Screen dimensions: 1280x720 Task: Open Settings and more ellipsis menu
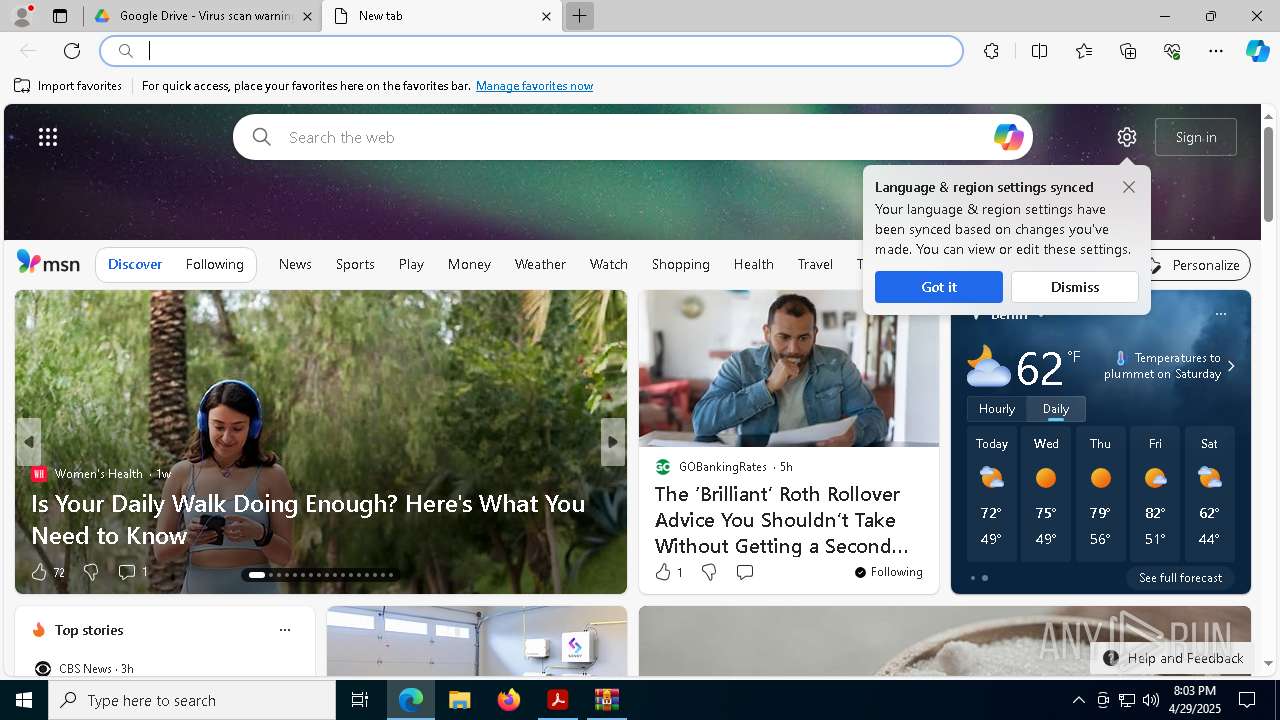1216,51
